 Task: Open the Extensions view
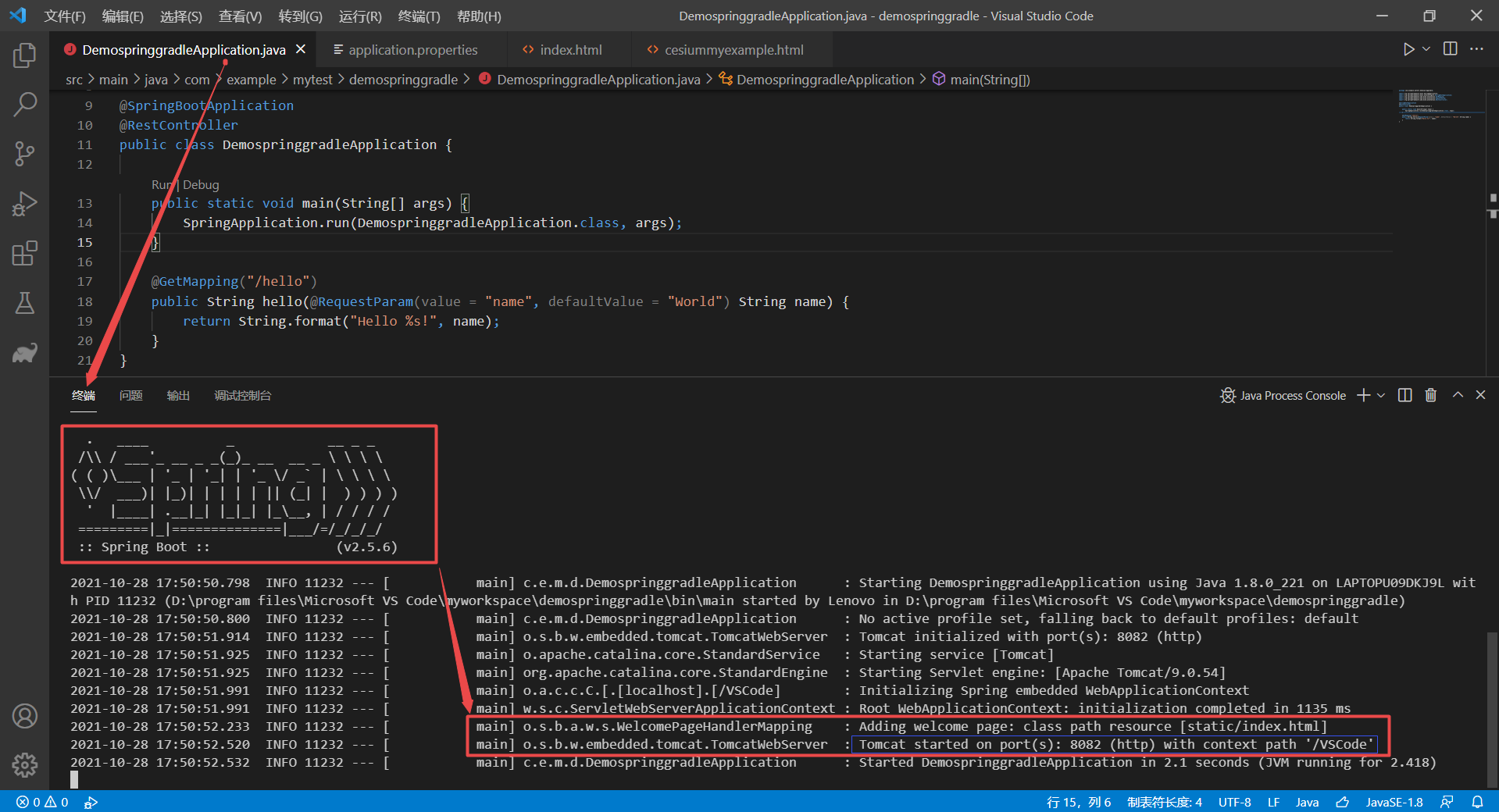click(x=25, y=254)
